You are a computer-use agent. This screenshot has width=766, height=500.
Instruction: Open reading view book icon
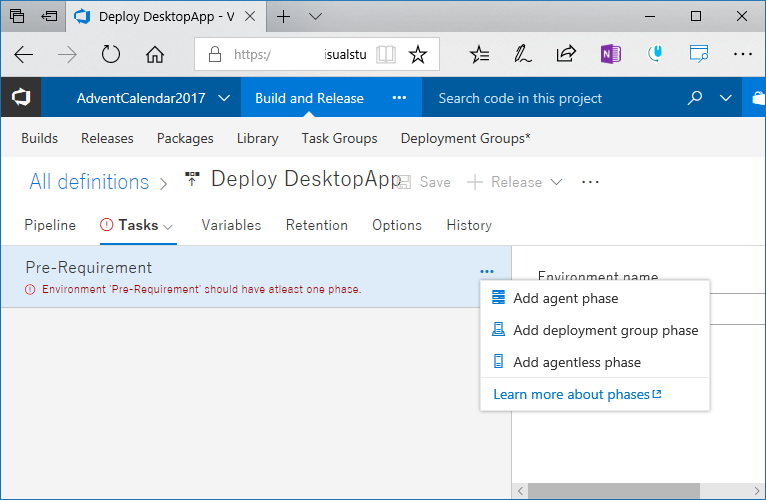(386, 55)
